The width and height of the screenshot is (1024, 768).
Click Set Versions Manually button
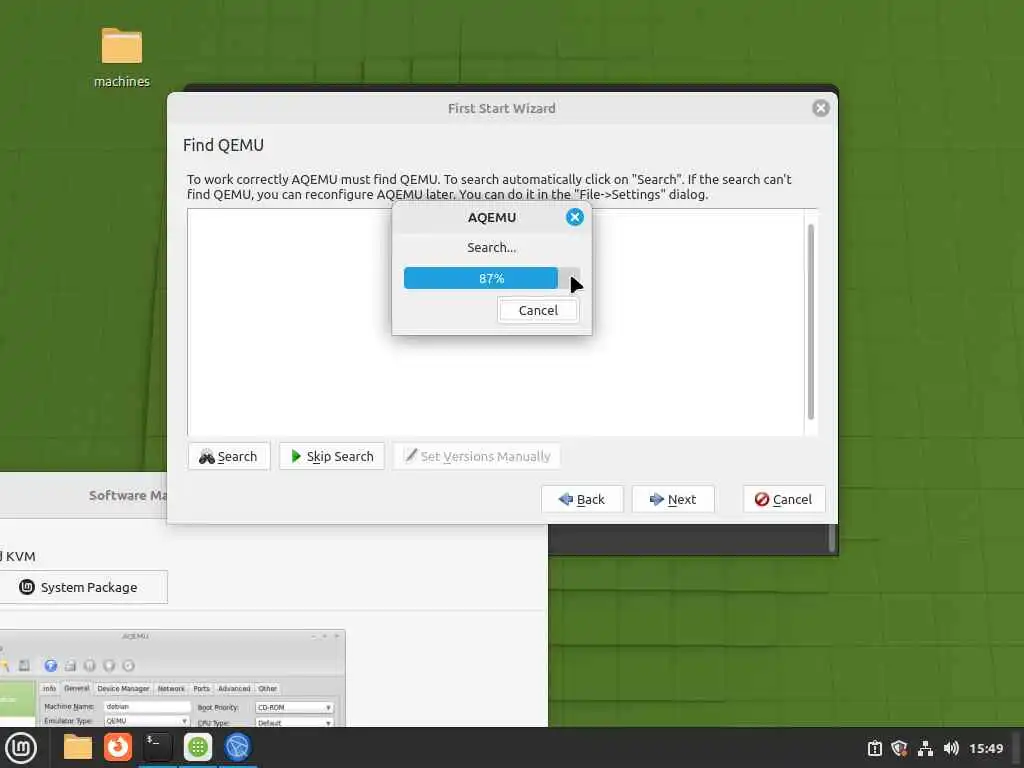pyautogui.click(x=477, y=456)
